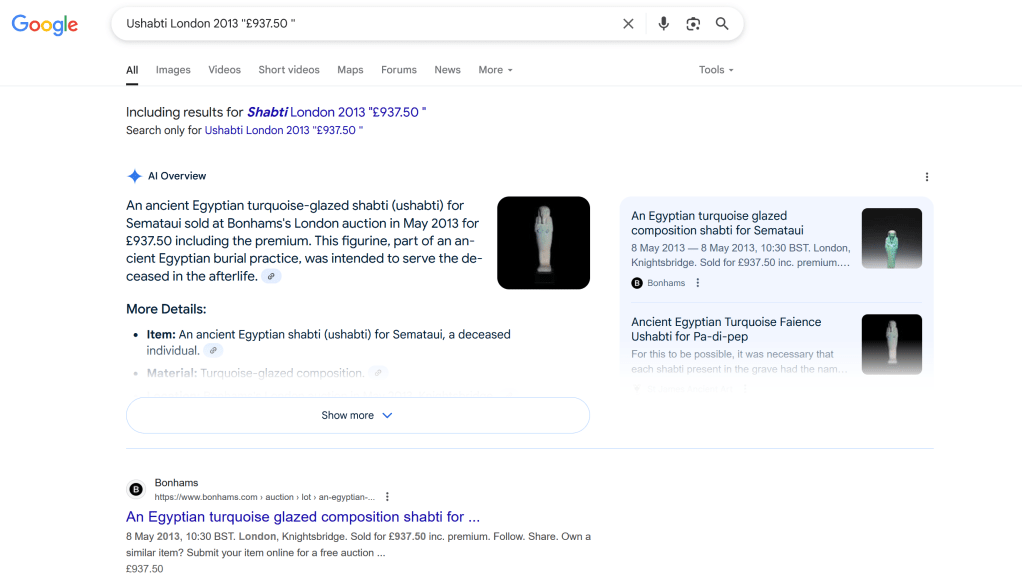
Task: Switch to the Images tab
Action: 173,70
